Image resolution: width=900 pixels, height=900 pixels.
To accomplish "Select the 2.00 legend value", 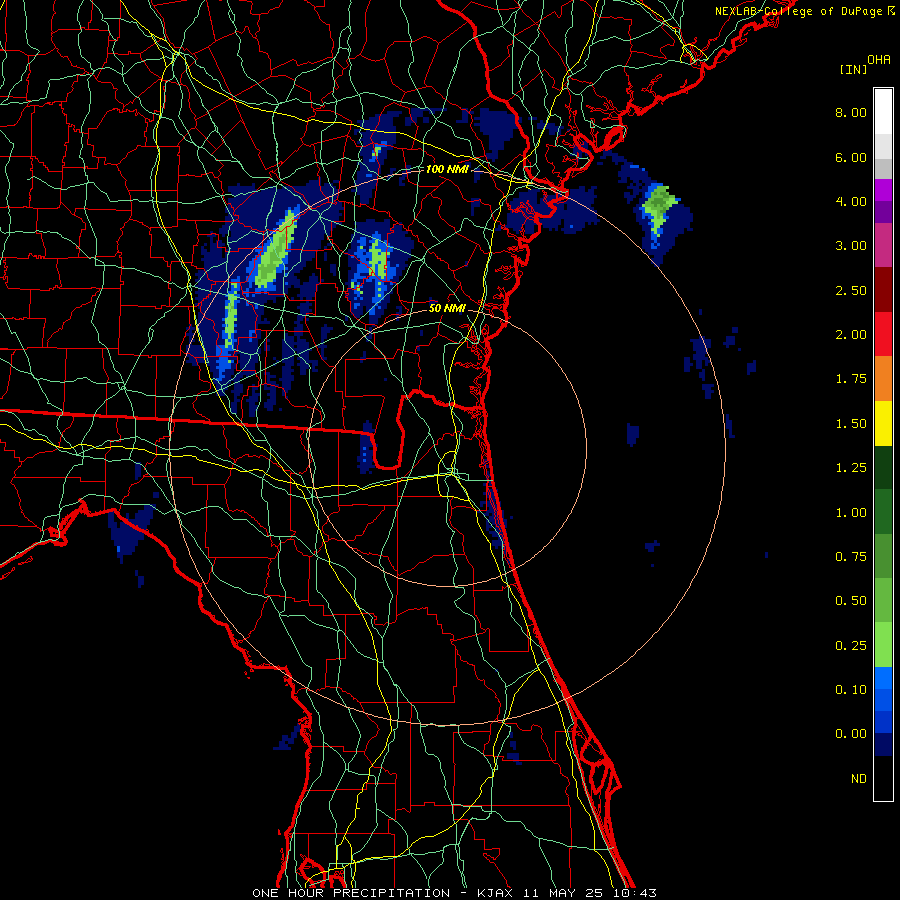I will (851, 335).
